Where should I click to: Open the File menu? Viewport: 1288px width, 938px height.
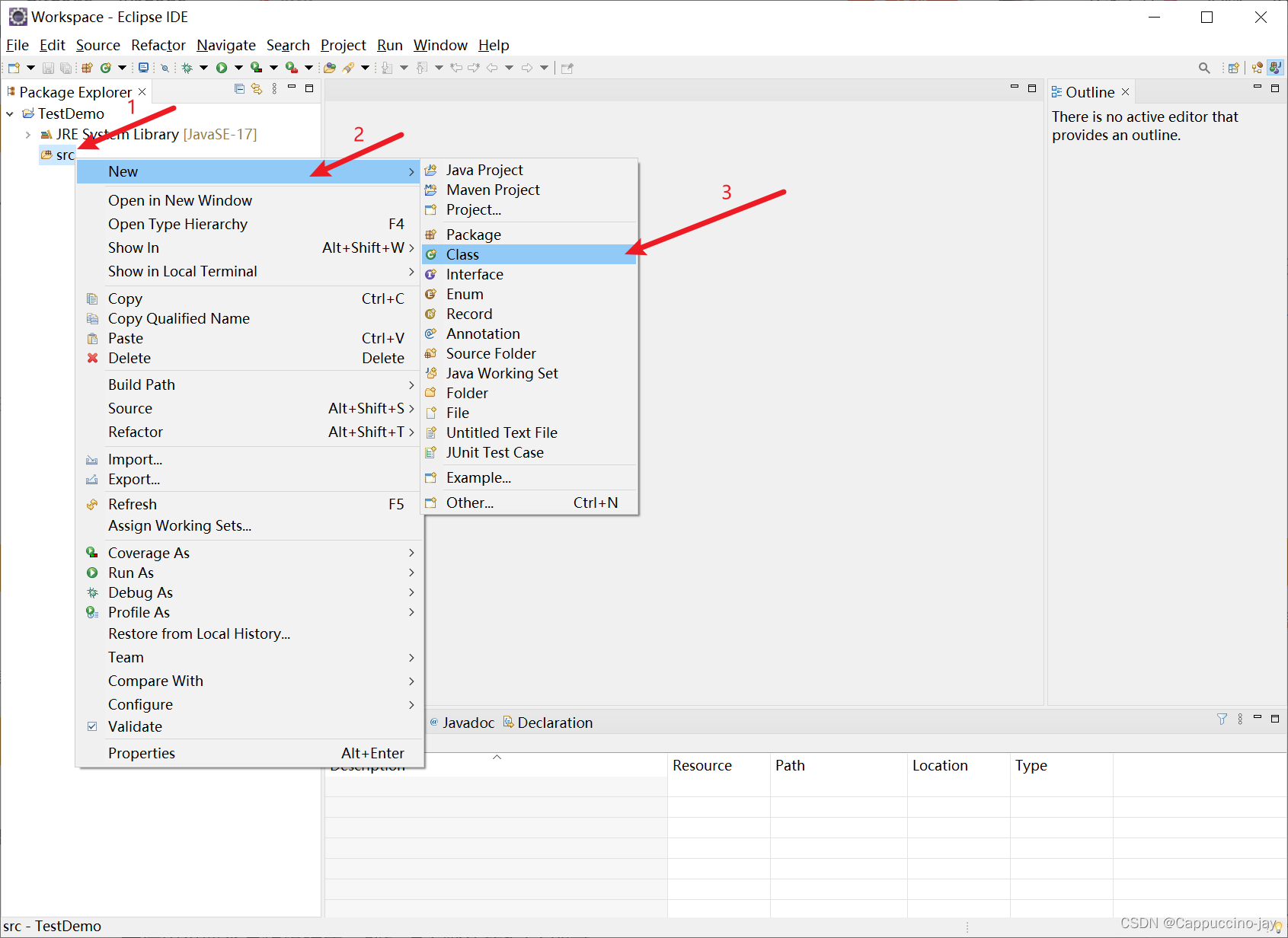tap(18, 45)
